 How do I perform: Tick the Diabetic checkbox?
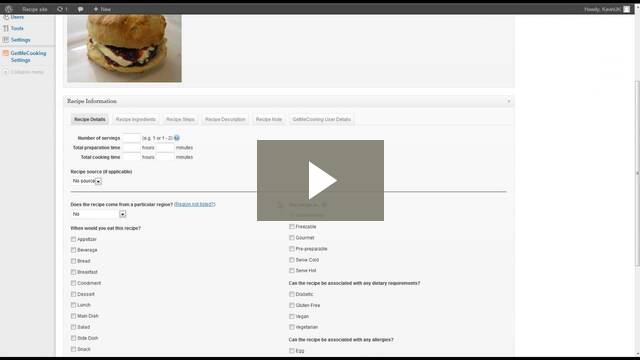click(x=292, y=294)
